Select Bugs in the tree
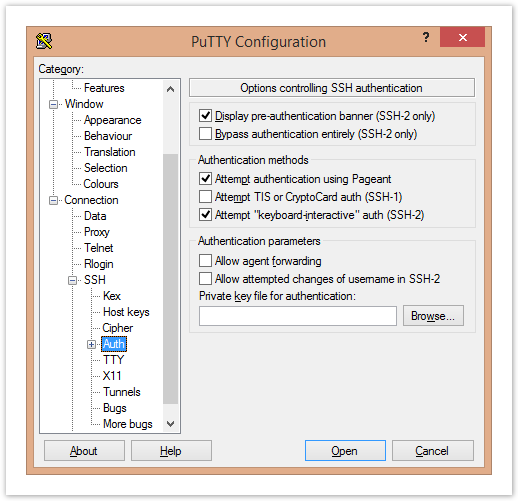Viewport: 518px width, 501px height. point(115,408)
